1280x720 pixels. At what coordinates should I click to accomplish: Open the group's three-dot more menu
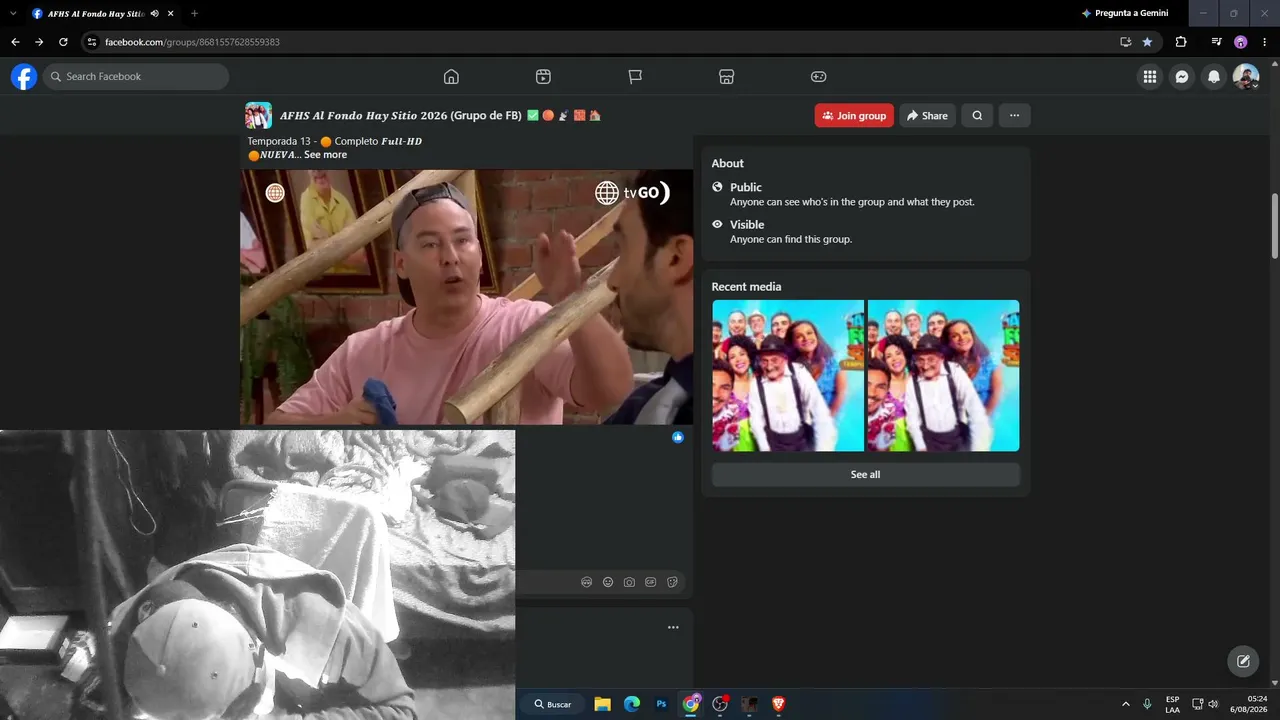(1014, 116)
